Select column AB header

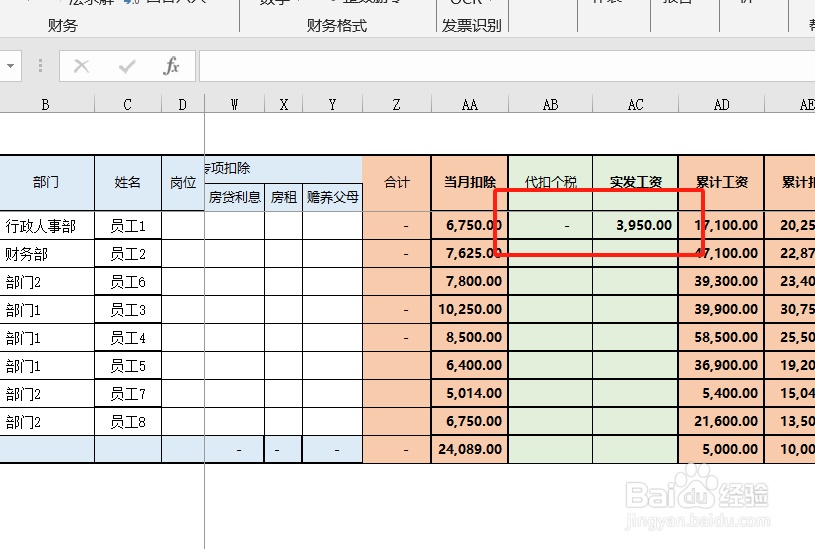click(x=550, y=104)
